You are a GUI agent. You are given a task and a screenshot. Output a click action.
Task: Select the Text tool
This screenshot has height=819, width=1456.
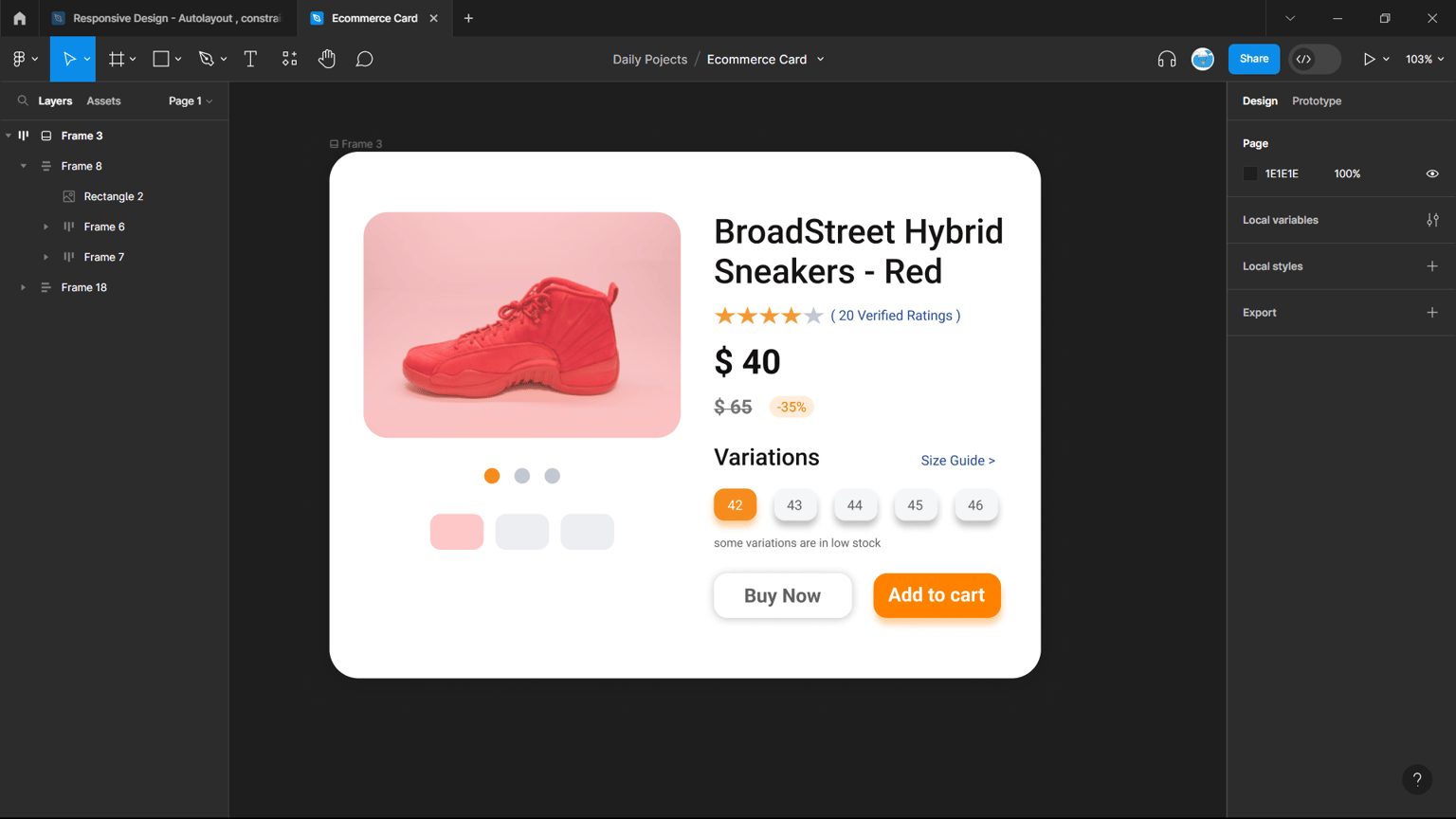(x=250, y=59)
